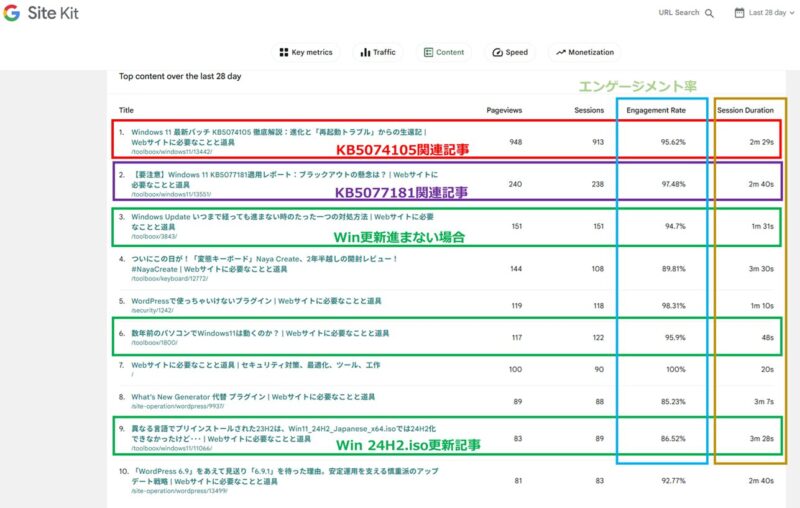Click the Sessions column header
This screenshot has height=508, width=800.
589,110
